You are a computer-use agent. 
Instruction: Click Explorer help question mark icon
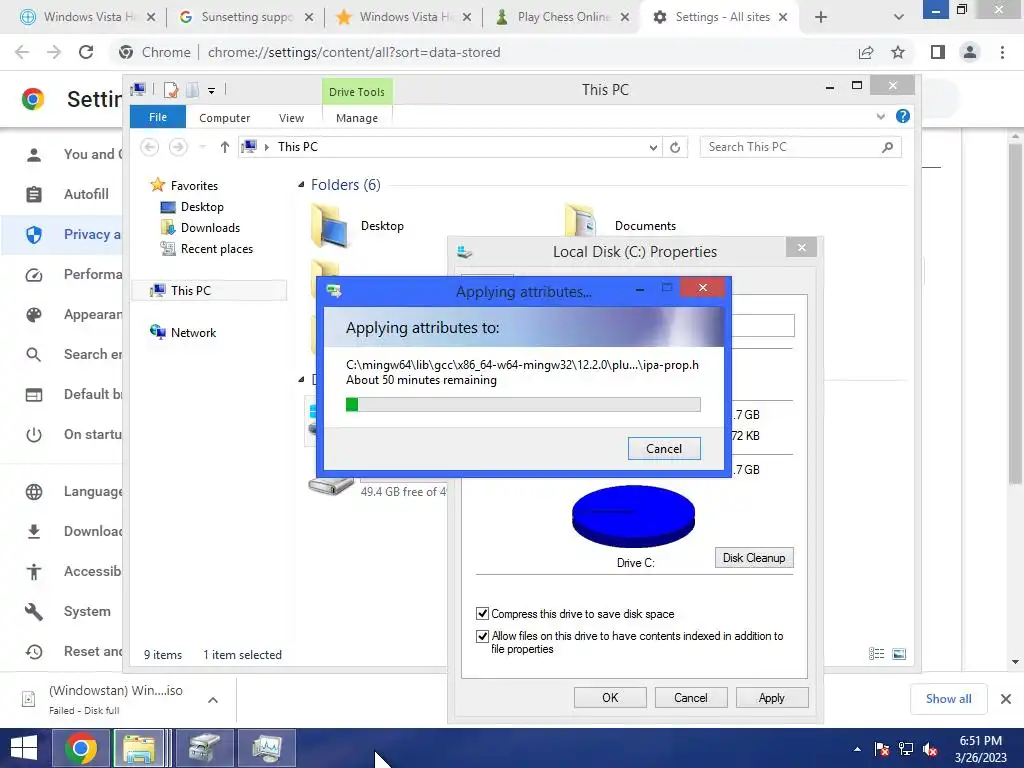tap(903, 116)
